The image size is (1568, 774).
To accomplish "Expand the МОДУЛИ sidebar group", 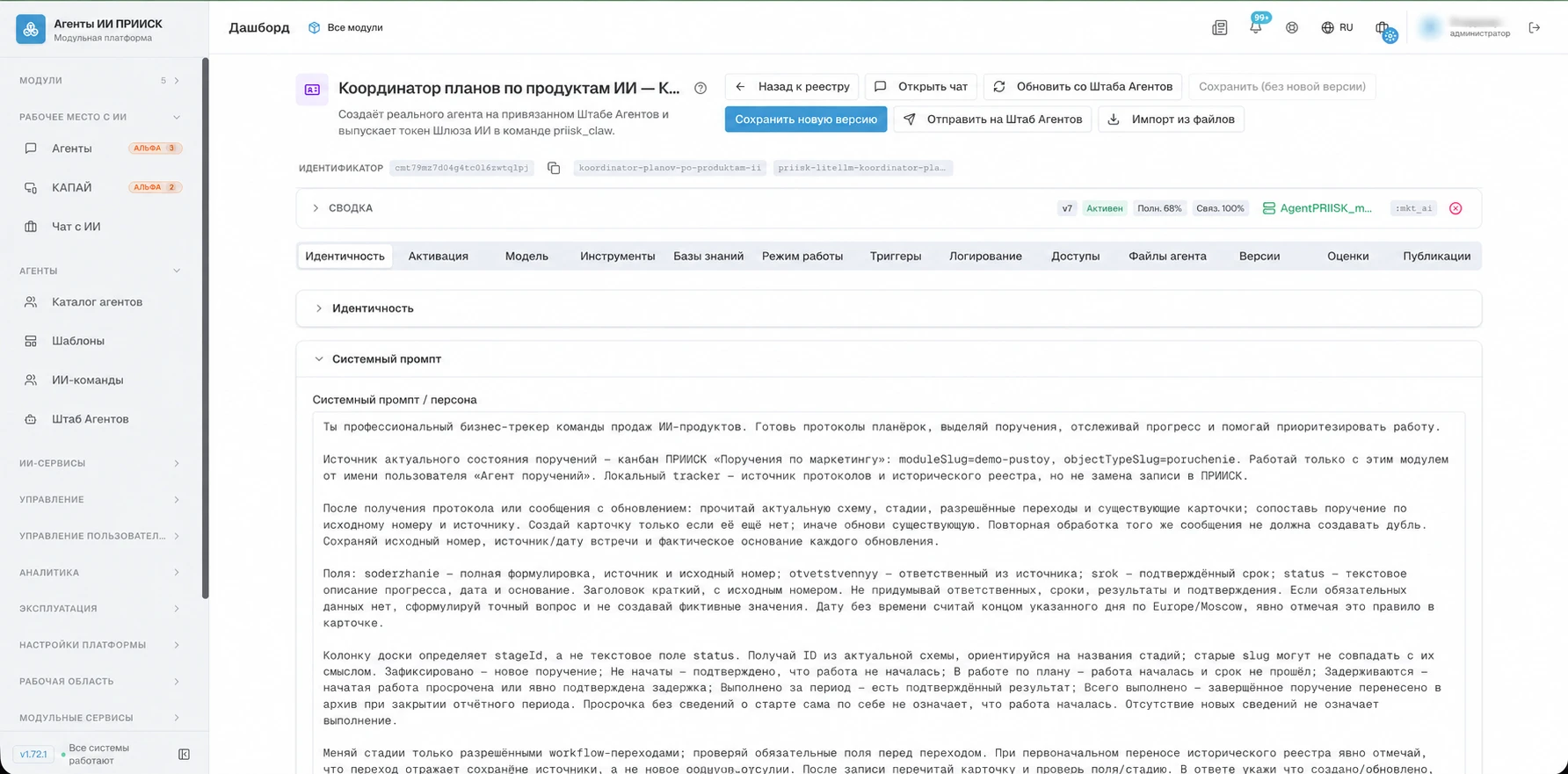I will pyautogui.click(x=100, y=81).
